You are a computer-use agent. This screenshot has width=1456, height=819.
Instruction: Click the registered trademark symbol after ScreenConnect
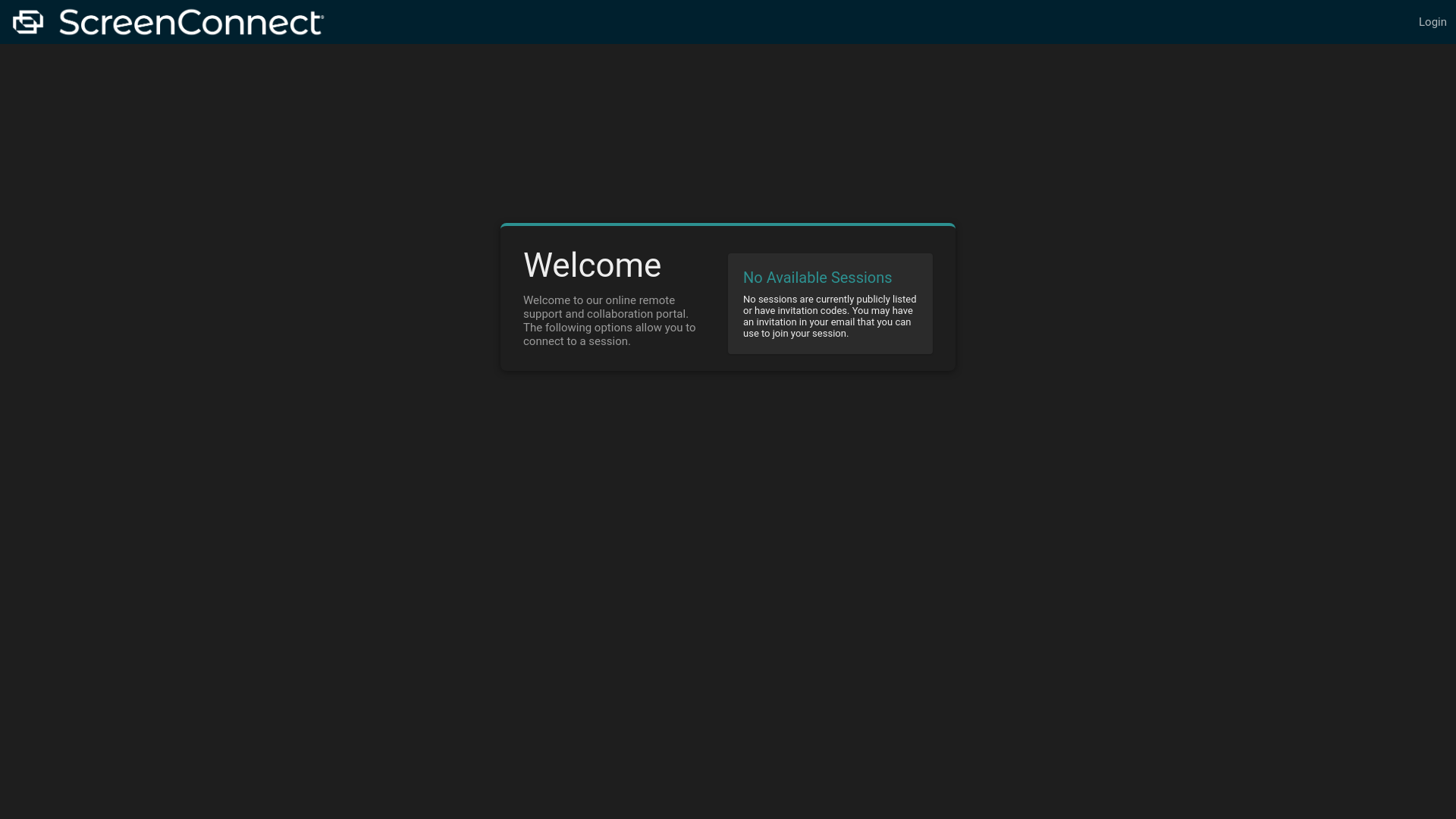pyautogui.click(x=322, y=15)
